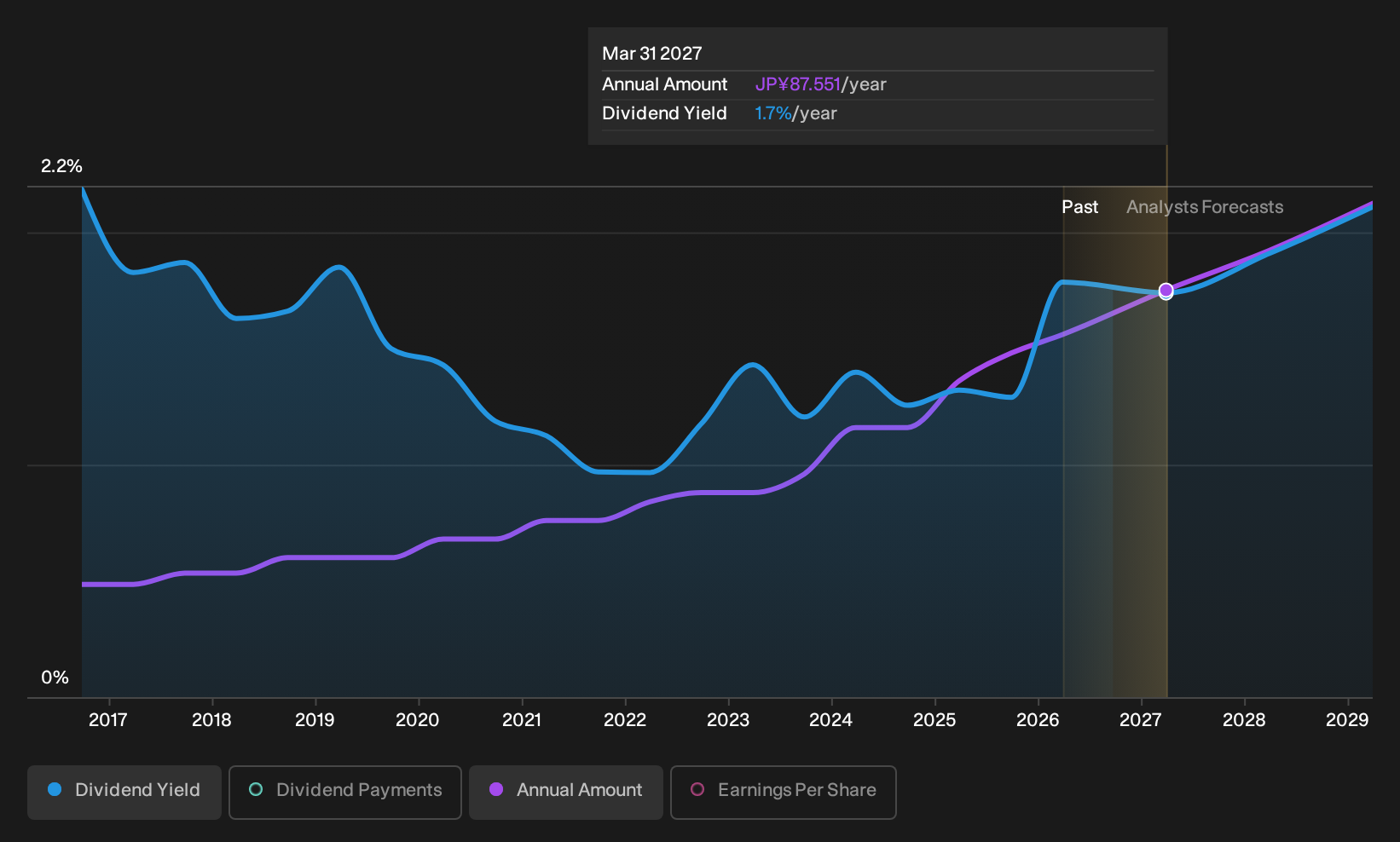Click the 2029 x-axis year label
1400x842 pixels.
pyautogui.click(x=1347, y=720)
